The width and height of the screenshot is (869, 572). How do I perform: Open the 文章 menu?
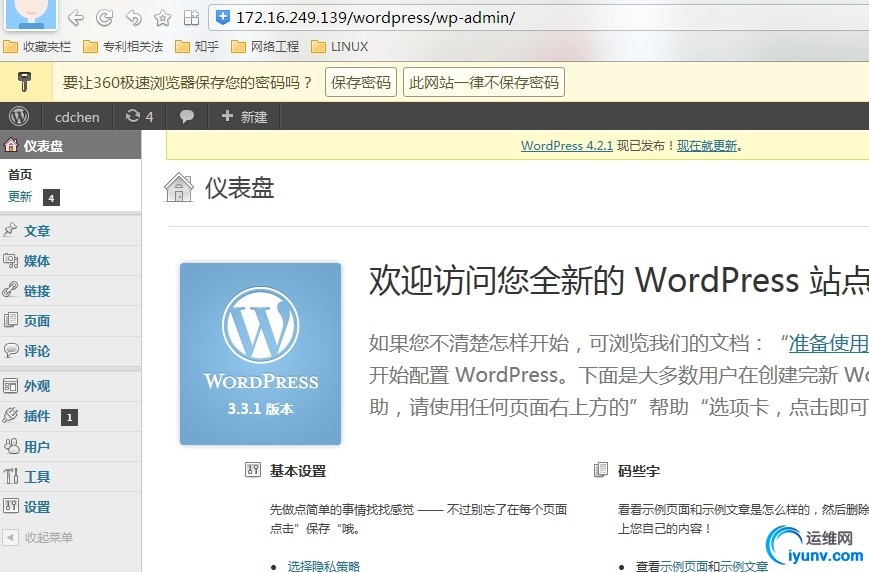point(37,231)
